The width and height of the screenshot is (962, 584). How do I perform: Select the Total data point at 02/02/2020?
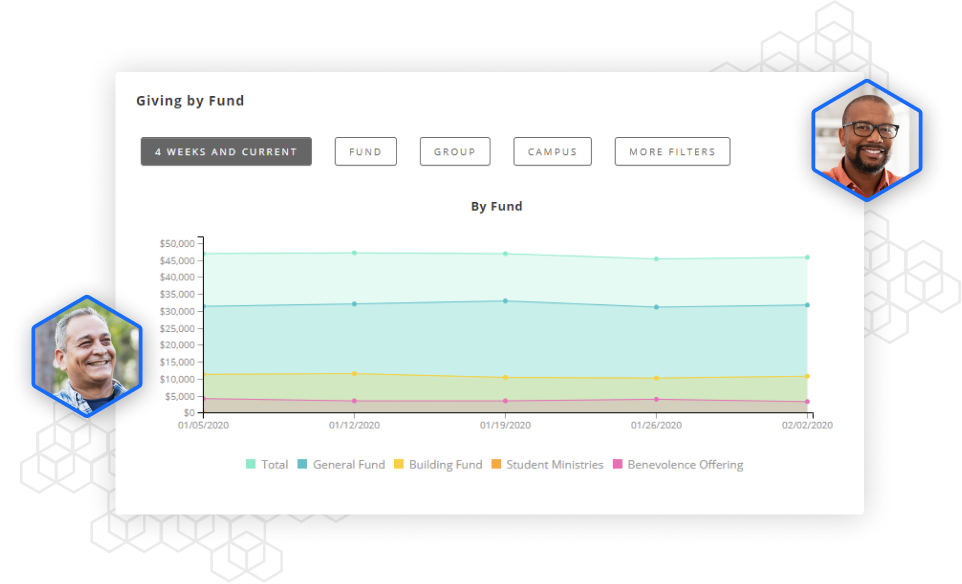[807, 257]
